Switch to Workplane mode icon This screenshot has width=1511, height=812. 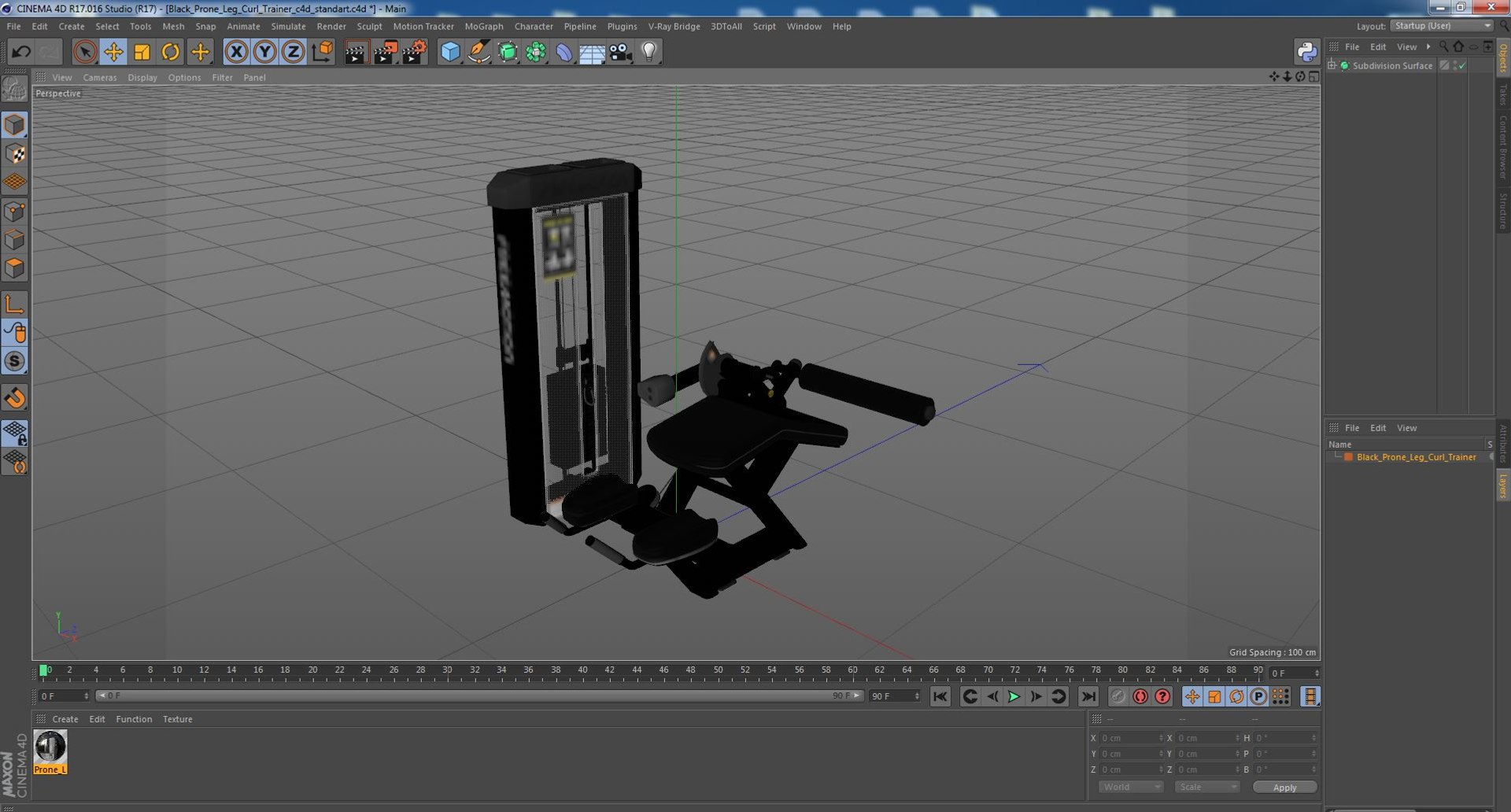tap(15, 183)
